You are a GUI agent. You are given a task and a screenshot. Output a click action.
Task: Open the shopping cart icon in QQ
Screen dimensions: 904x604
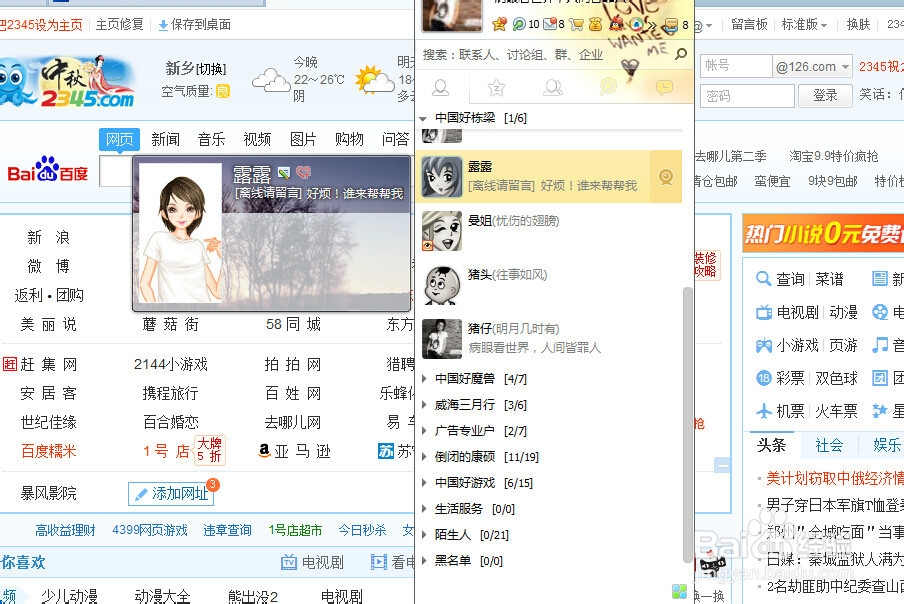[x=576, y=24]
